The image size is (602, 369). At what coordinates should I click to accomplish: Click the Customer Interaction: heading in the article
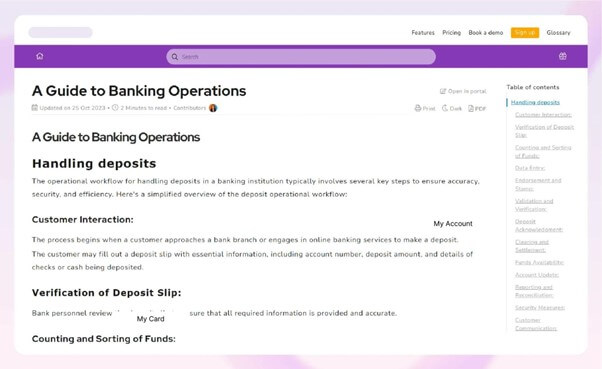[83, 220]
